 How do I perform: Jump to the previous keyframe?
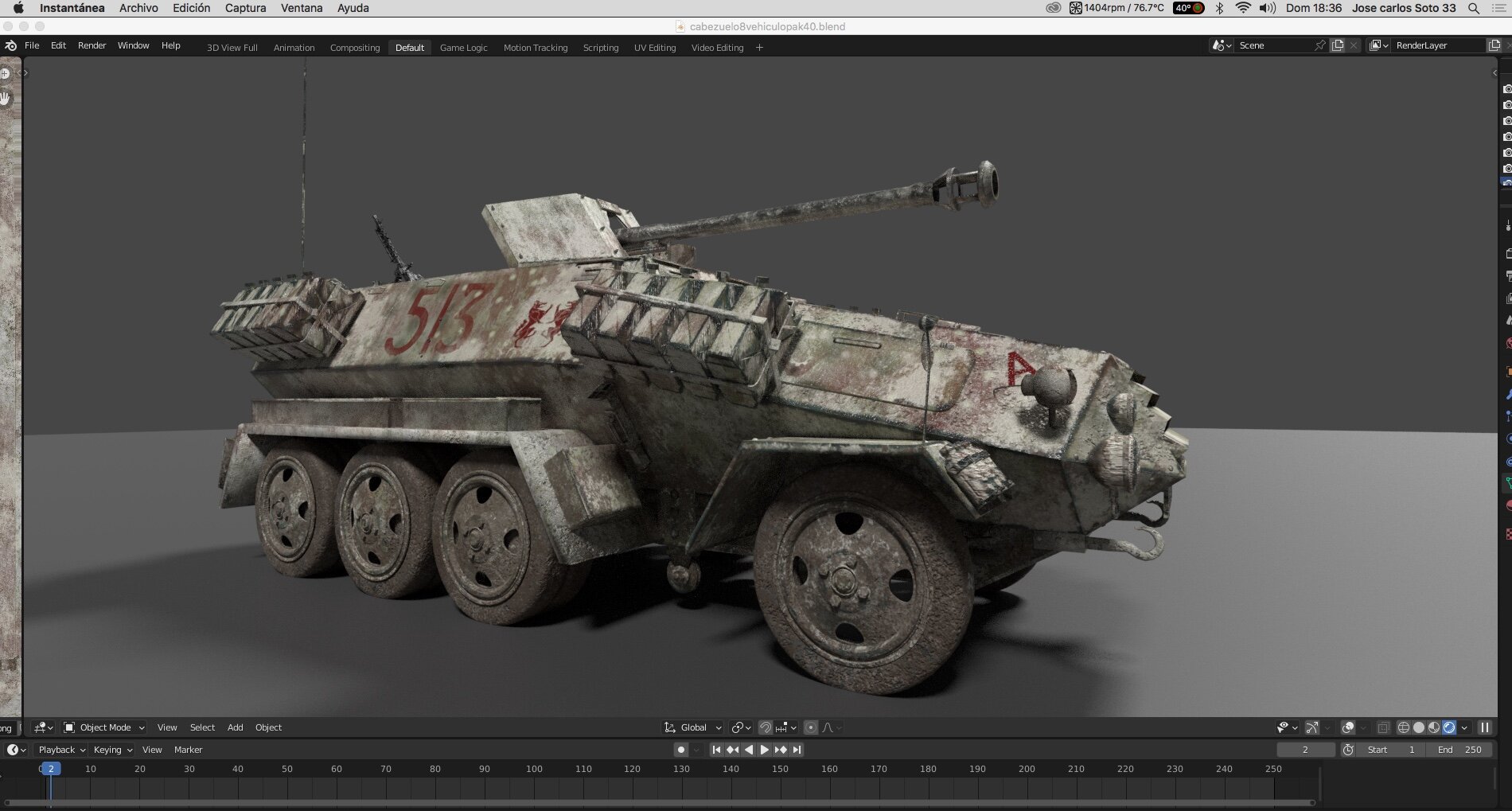click(732, 750)
